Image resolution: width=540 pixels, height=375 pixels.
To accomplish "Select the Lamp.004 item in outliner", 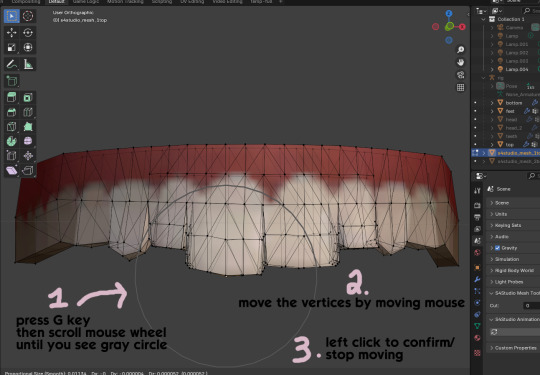I will point(517,69).
